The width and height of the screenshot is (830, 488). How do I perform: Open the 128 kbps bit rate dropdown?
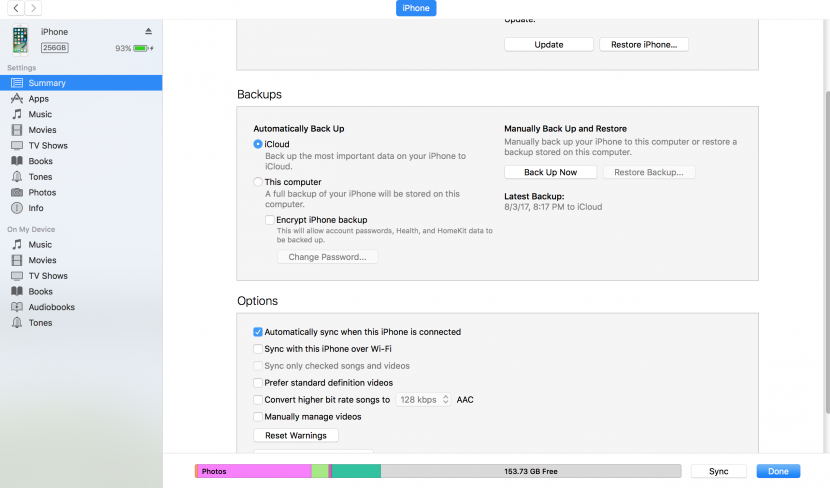click(423, 400)
